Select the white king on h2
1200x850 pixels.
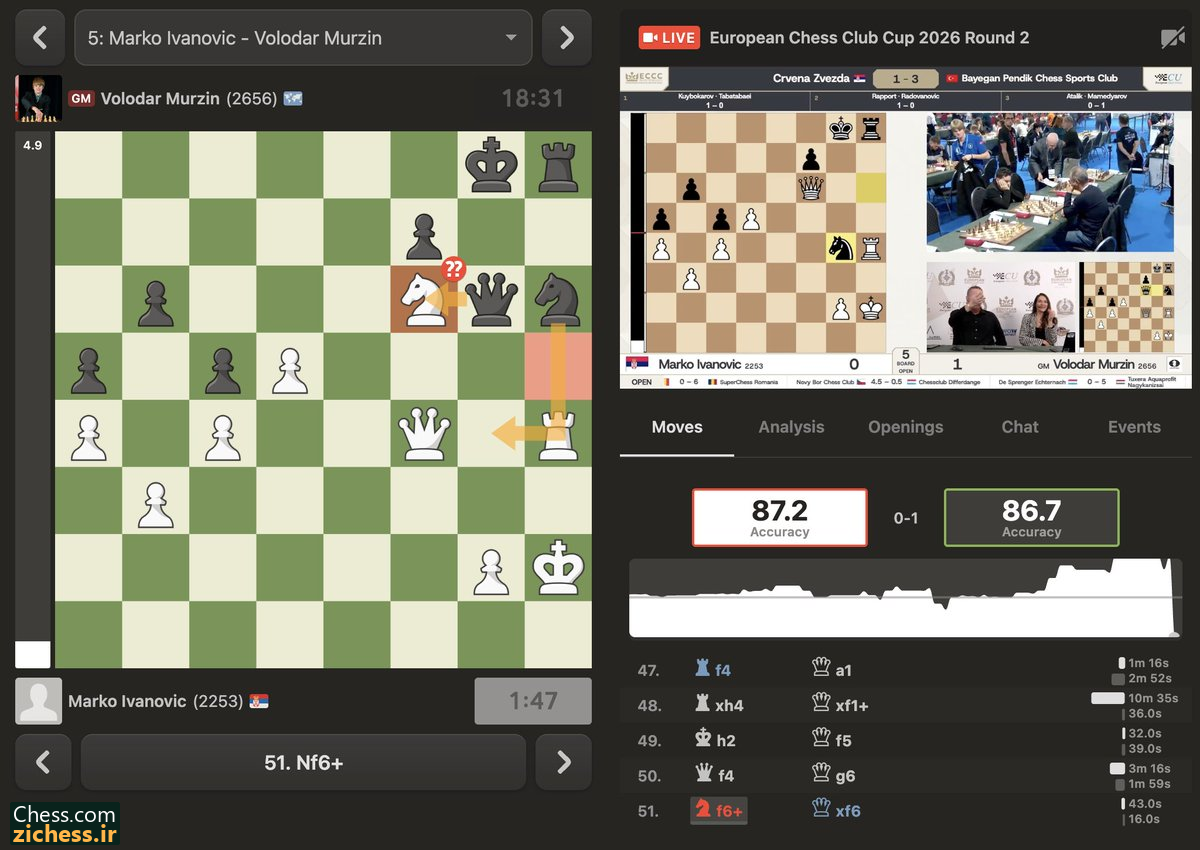point(558,567)
